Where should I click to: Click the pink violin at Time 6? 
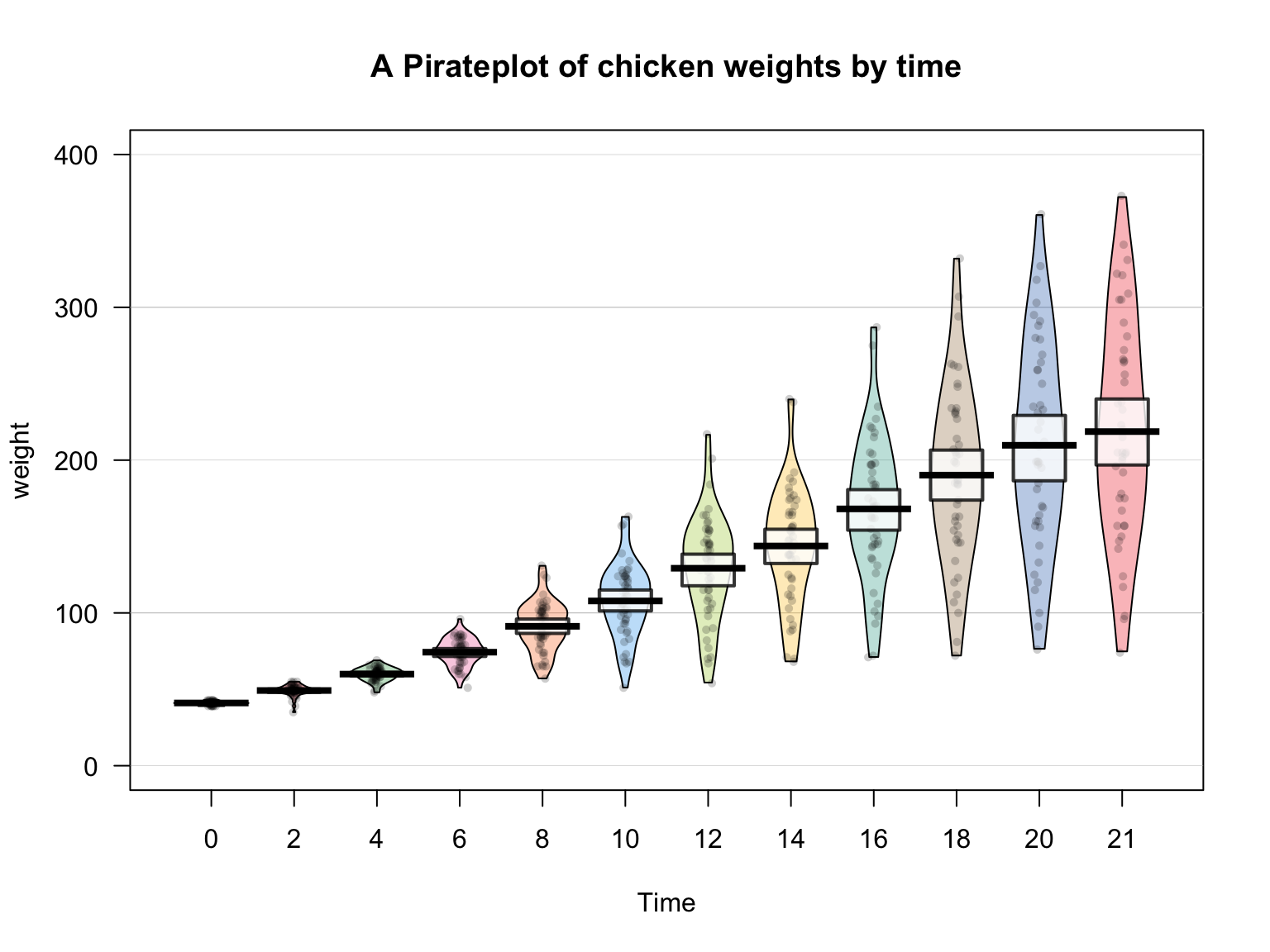click(x=460, y=665)
